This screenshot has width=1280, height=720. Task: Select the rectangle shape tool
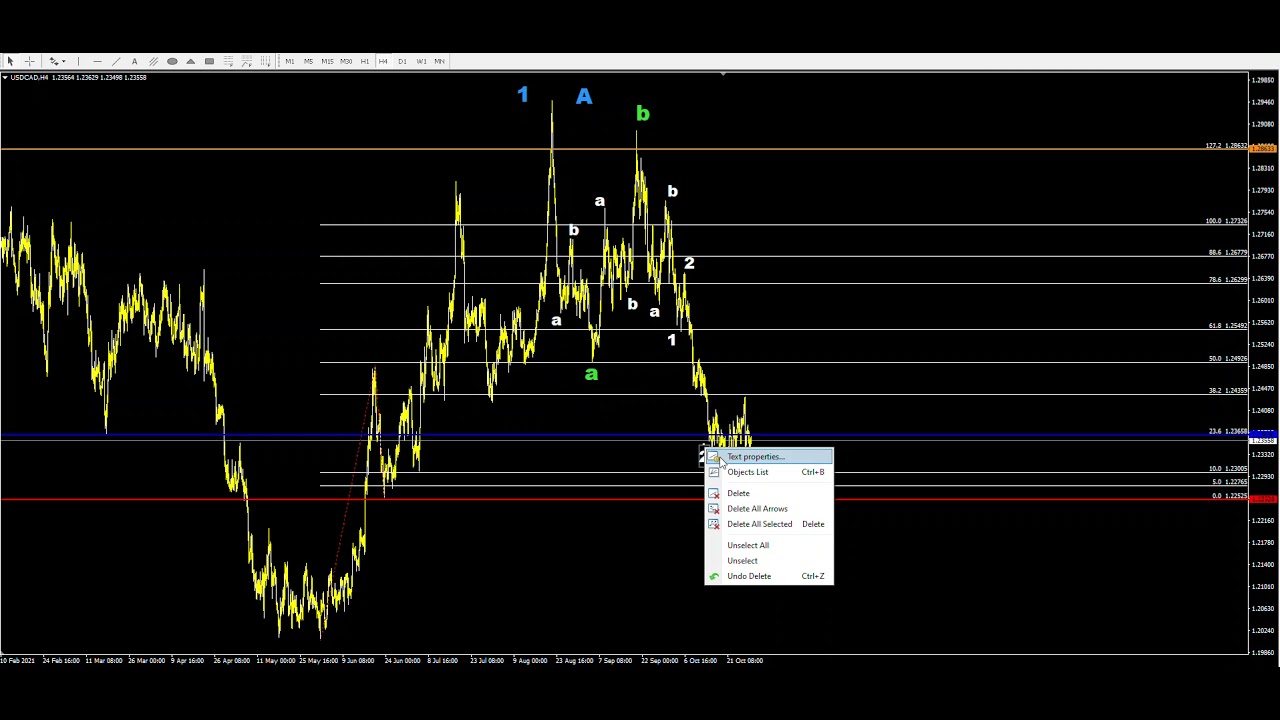coord(209,61)
